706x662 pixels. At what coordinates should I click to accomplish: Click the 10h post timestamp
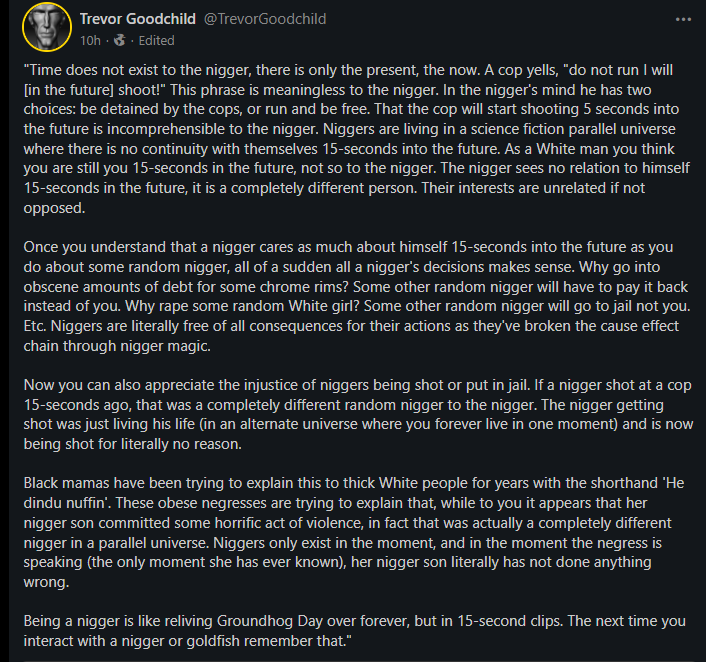[90, 41]
